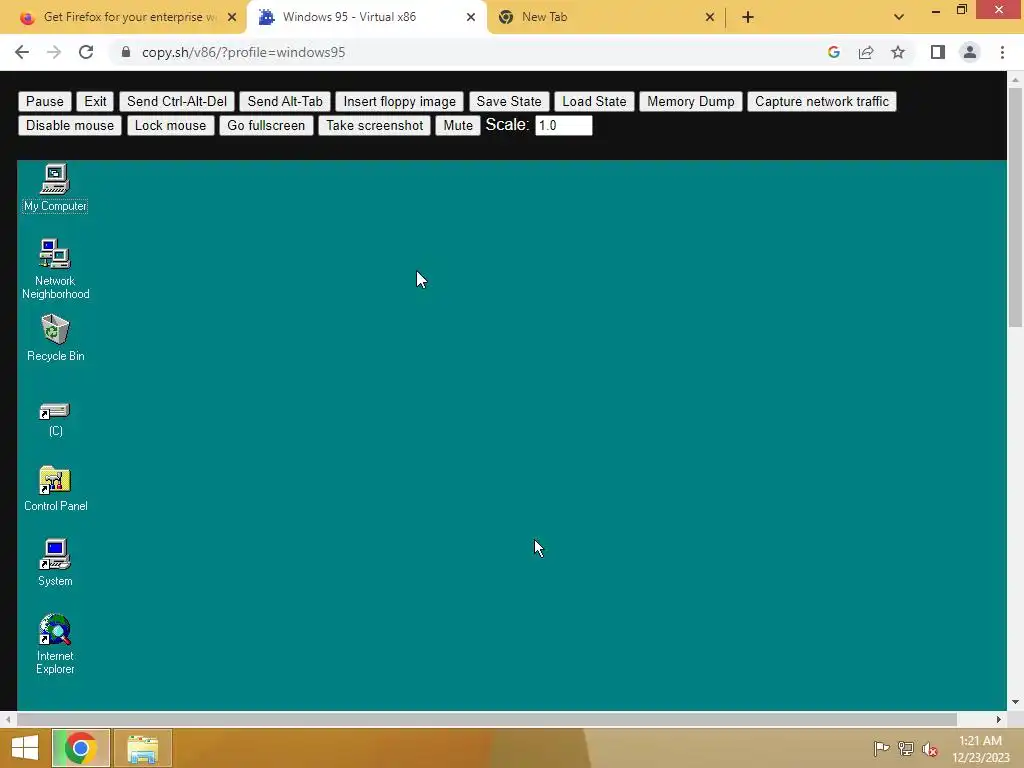Image resolution: width=1024 pixels, height=768 pixels.
Task: Open the browser side panel icon
Action: point(938,52)
